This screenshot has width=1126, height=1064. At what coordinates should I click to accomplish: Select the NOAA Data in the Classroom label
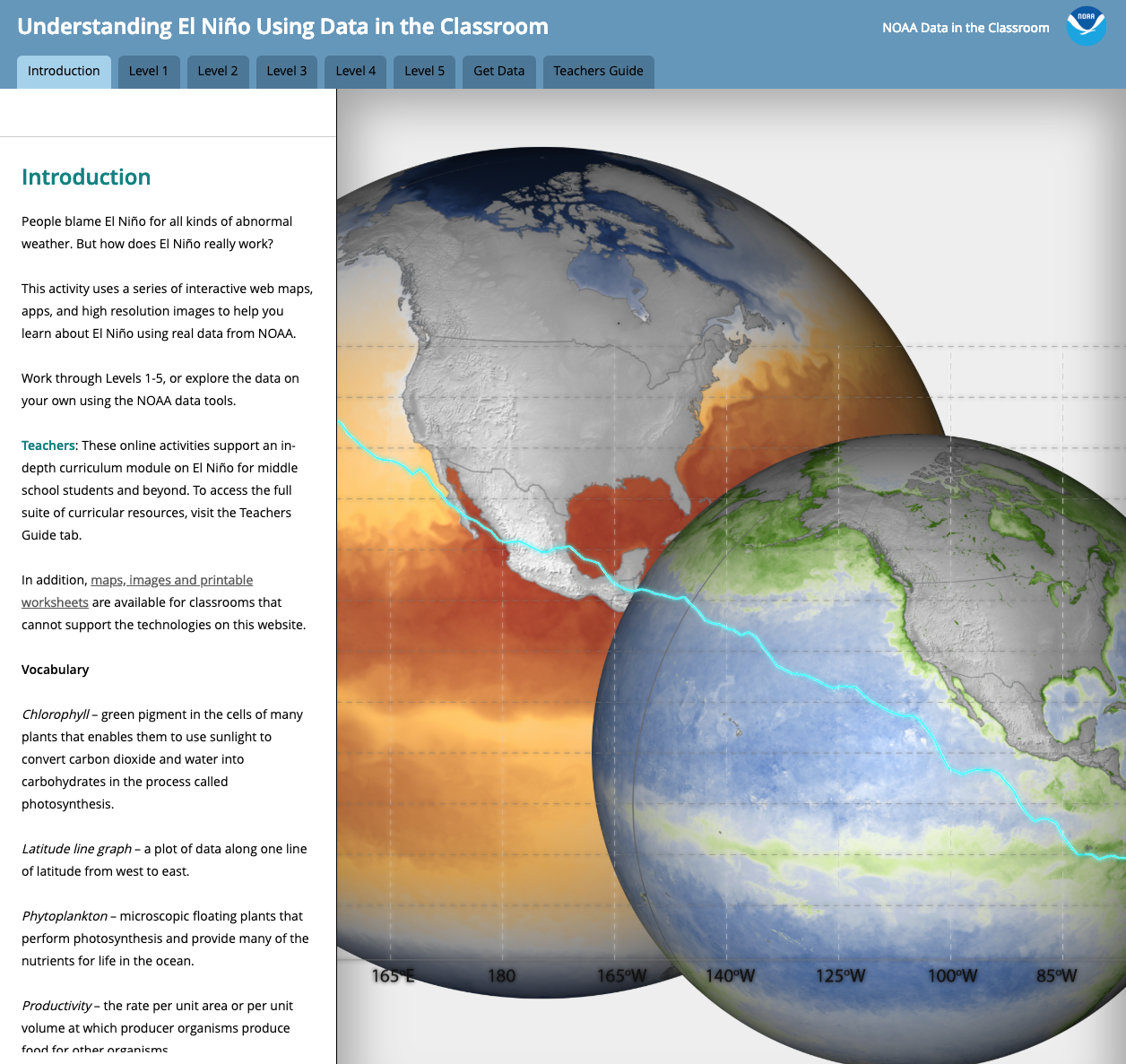(x=966, y=28)
